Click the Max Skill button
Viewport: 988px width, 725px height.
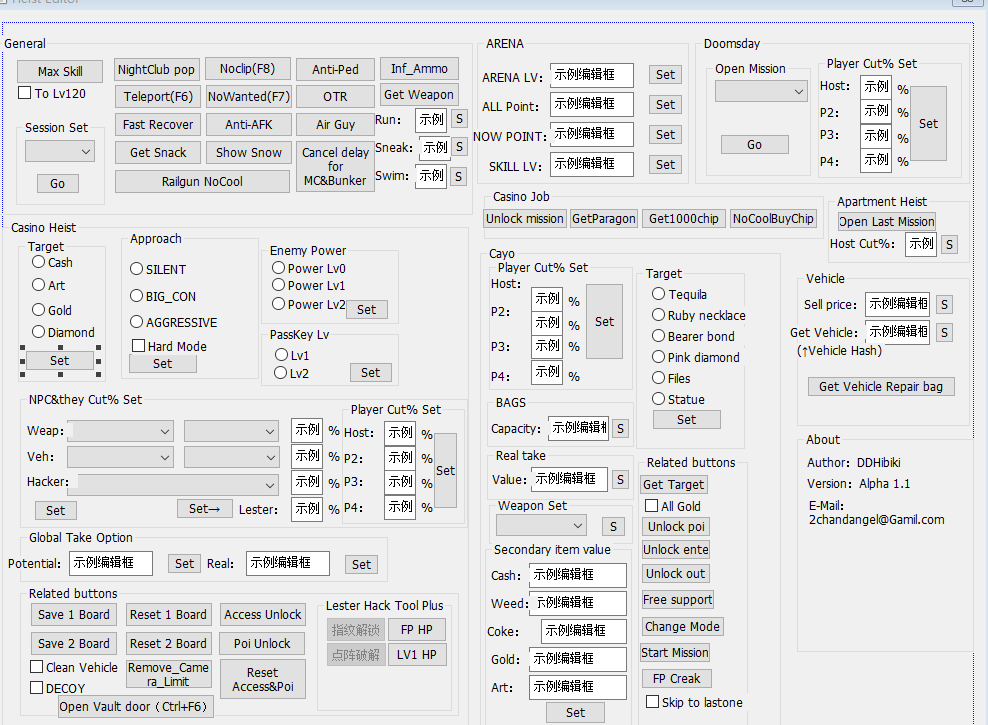click(x=60, y=72)
